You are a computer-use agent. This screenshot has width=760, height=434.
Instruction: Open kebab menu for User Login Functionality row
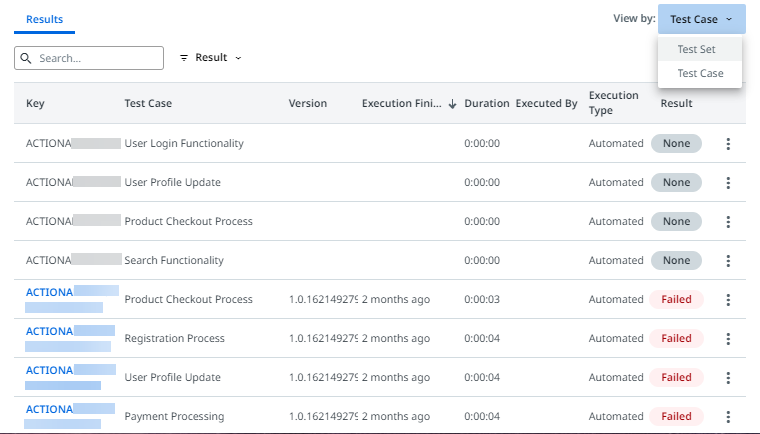pos(728,144)
